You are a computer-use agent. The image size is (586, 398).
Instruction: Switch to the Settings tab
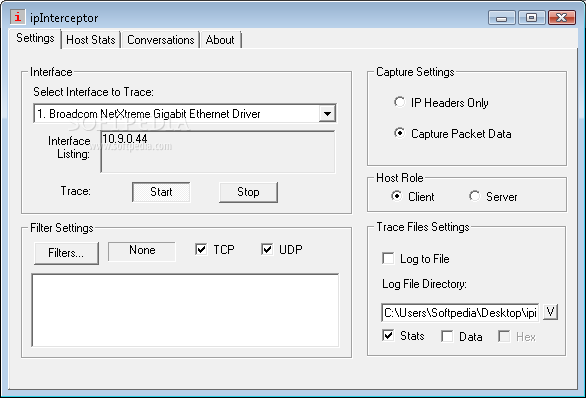pyautogui.click(x=35, y=38)
